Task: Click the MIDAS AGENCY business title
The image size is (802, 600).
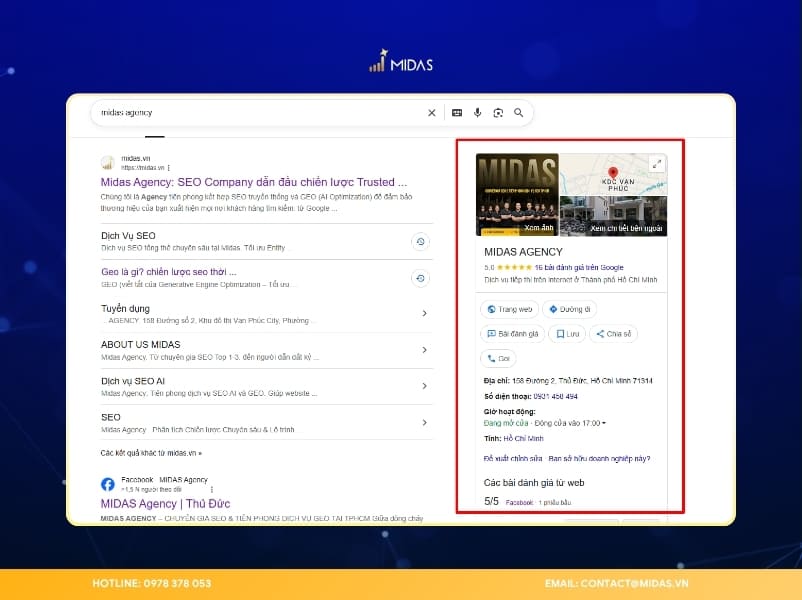Action: pyautogui.click(x=523, y=252)
